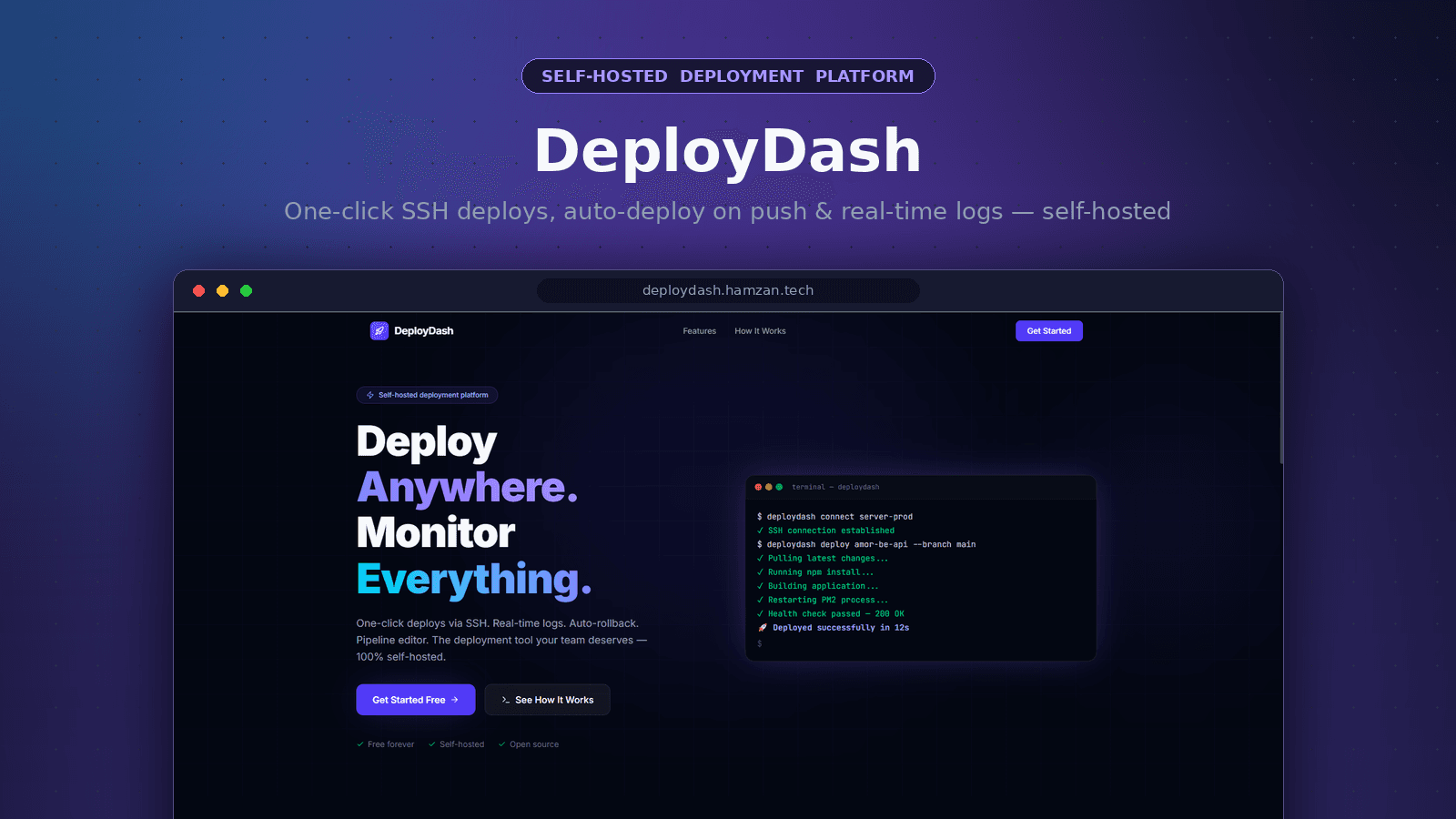This screenshot has height=819, width=1456.
Task: Click the 'terminal – deploydash' title text
Action: [835, 487]
